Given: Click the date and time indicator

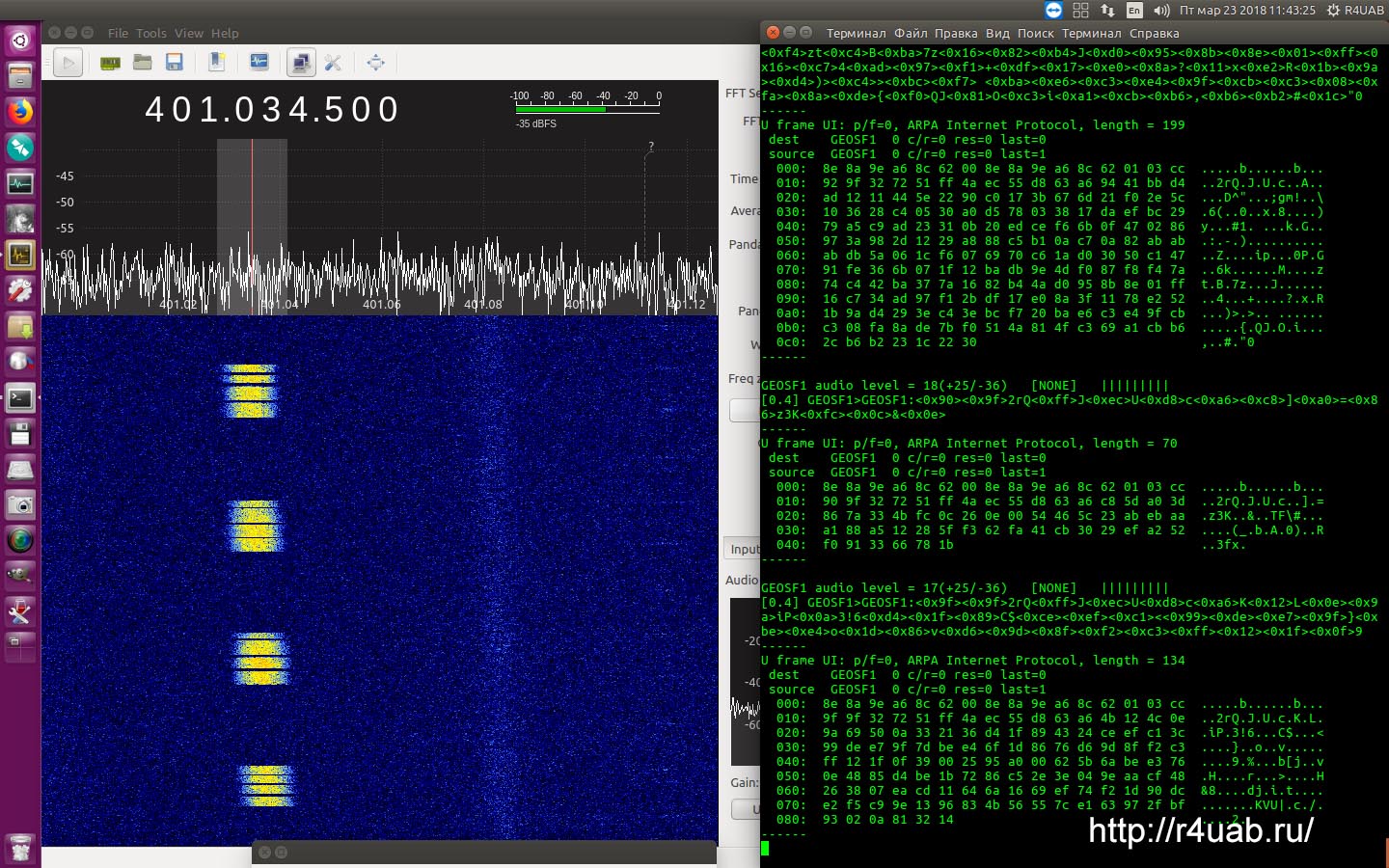Looking at the screenshot, I should click(1247, 10).
